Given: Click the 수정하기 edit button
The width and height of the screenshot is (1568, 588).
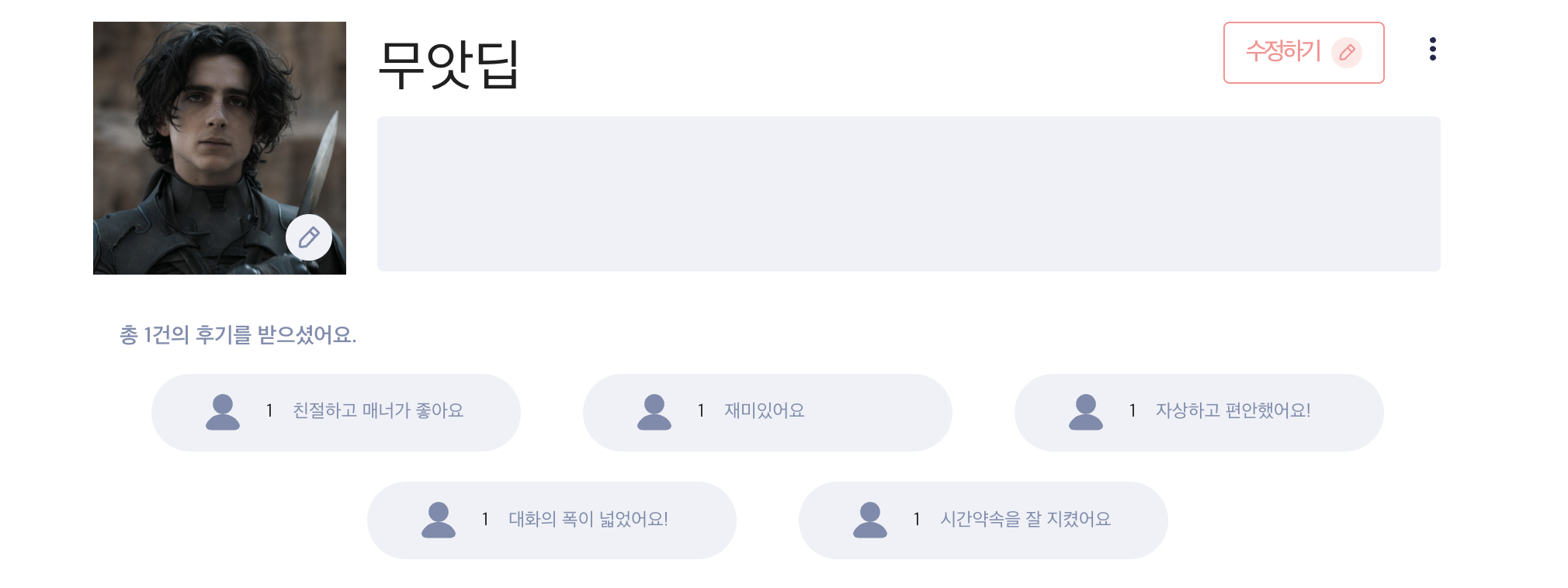Looking at the screenshot, I should pos(1304,53).
